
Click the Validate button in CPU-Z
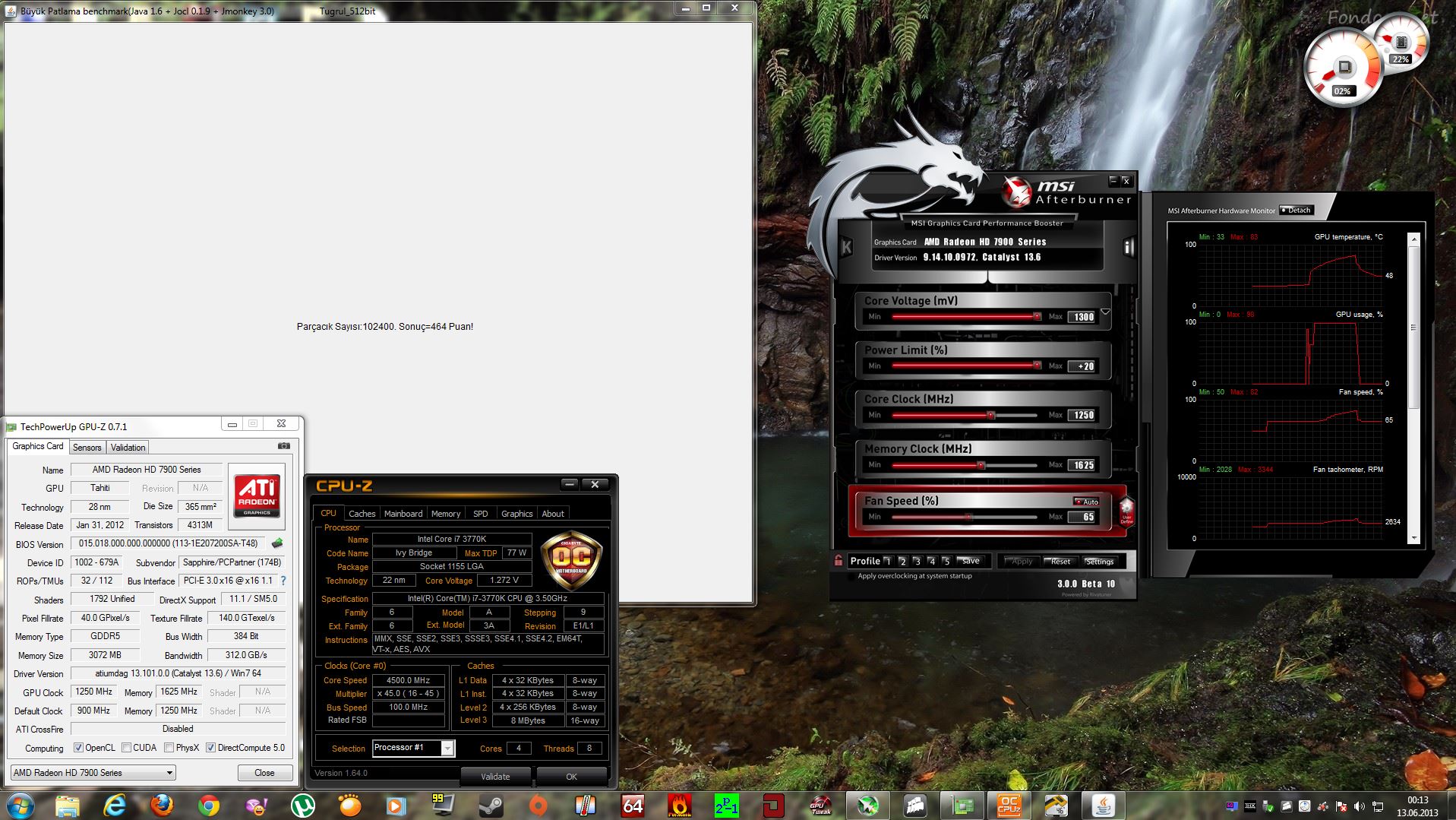pyautogui.click(x=495, y=777)
